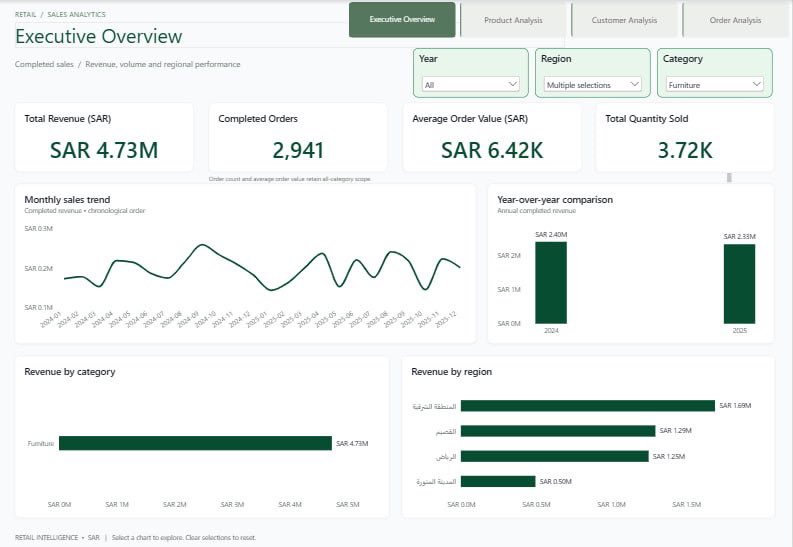Click the SAR 4.73M label beside Furniture bar
Image resolution: width=793 pixels, height=547 pixels.
pyautogui.click(x=352, y=443)
